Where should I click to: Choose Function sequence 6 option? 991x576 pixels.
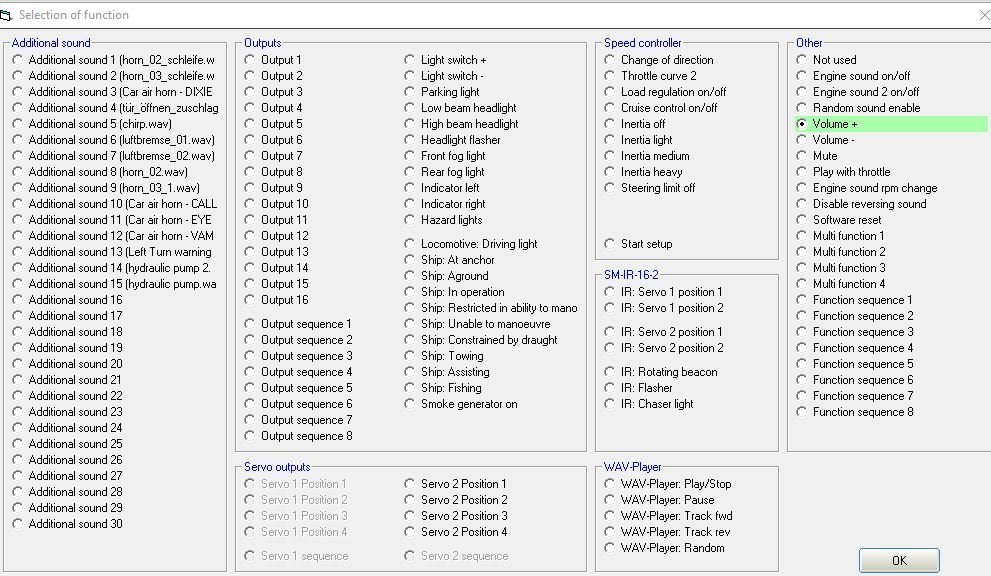coord(802,380)
